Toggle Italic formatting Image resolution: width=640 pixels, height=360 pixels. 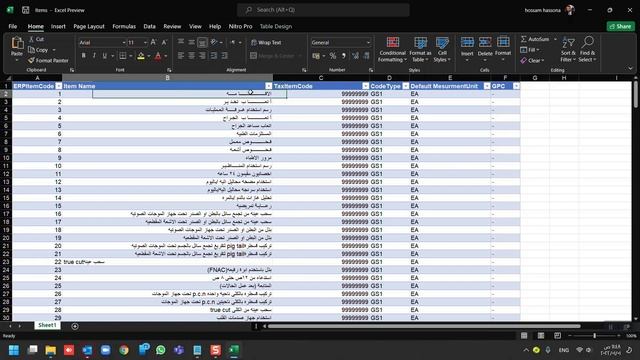94,56
